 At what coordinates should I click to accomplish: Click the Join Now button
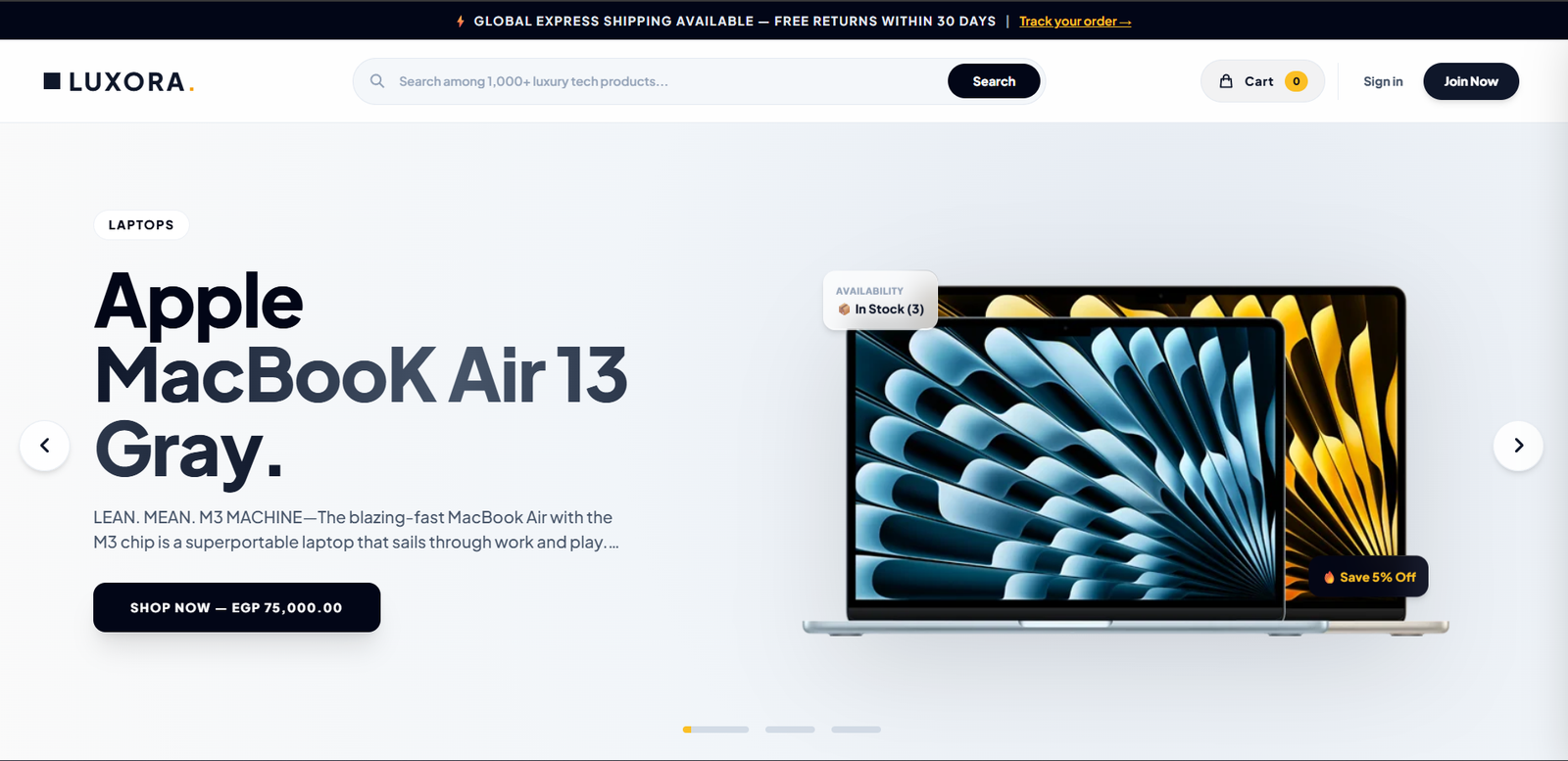click(x=1471, y=81)
